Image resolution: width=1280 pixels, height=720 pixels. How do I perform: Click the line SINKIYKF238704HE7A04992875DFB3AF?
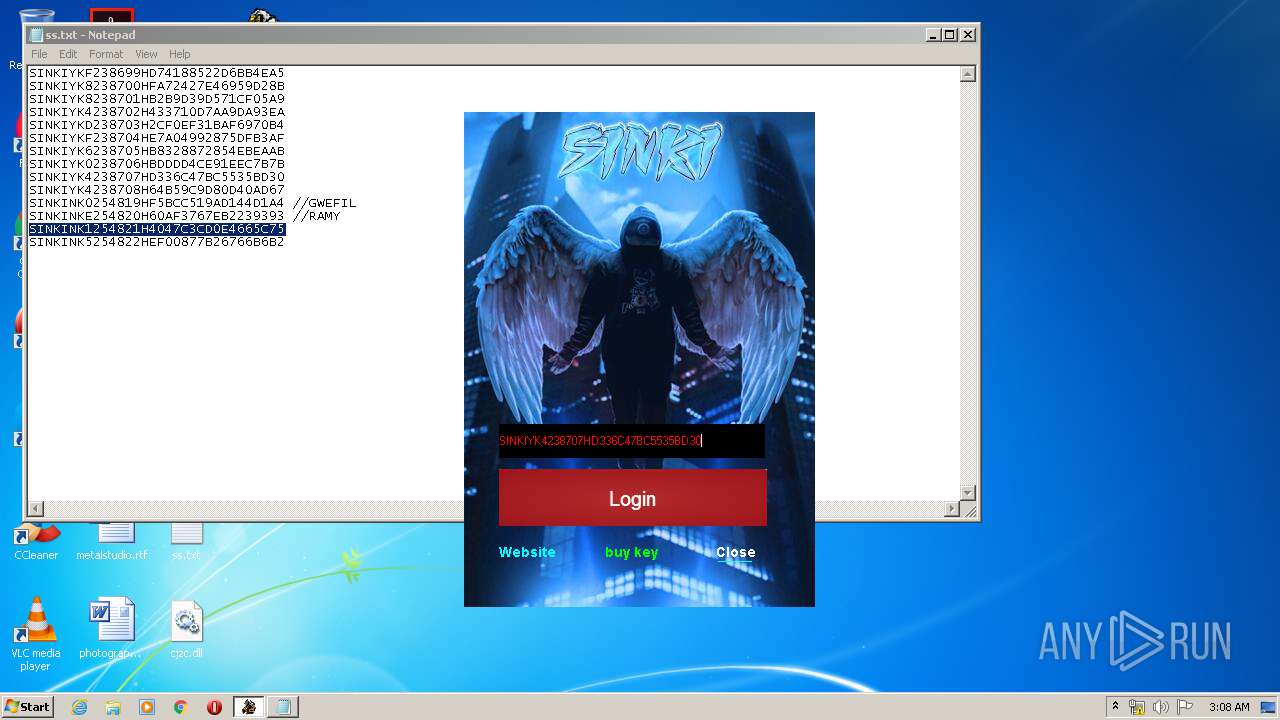(x=157, y=138)
